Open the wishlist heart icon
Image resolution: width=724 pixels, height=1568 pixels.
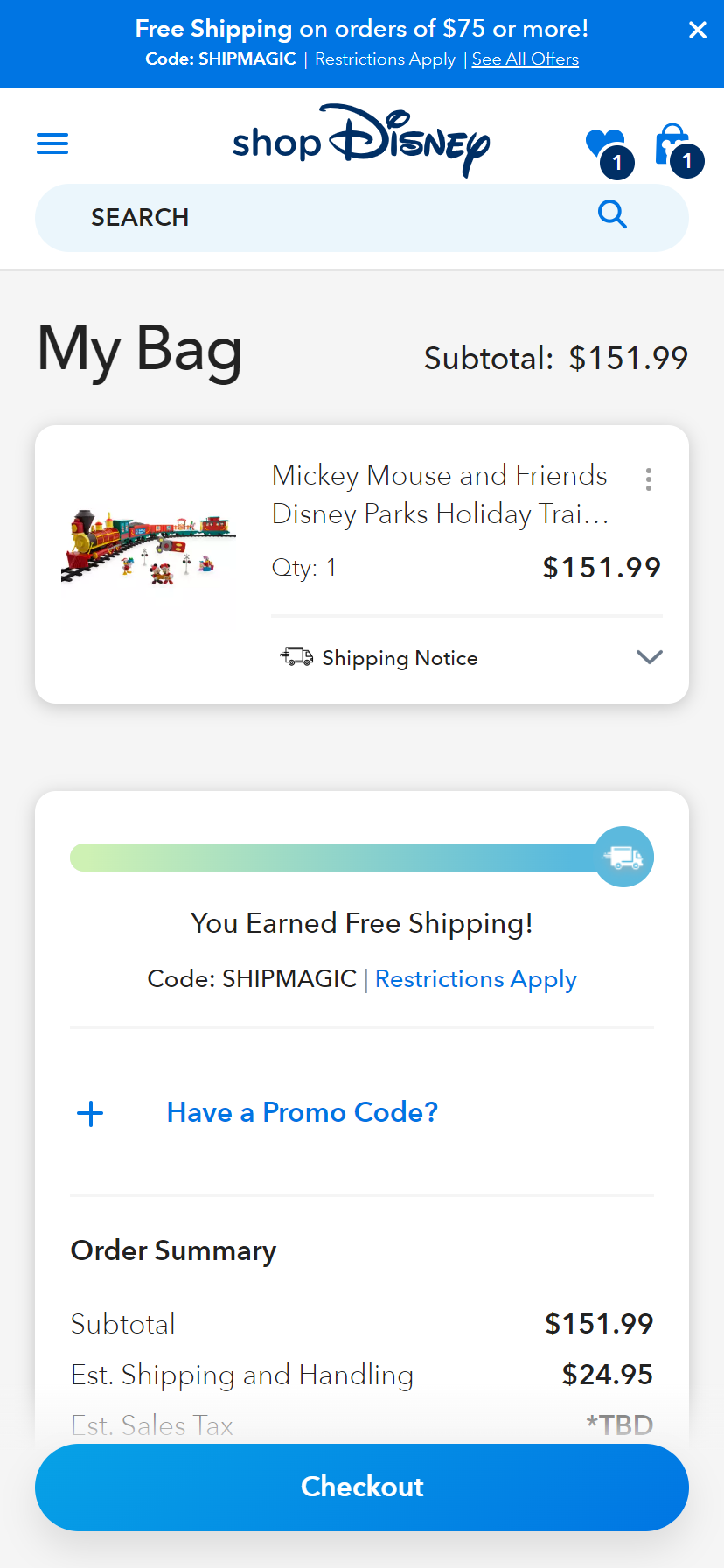(603, 144)
